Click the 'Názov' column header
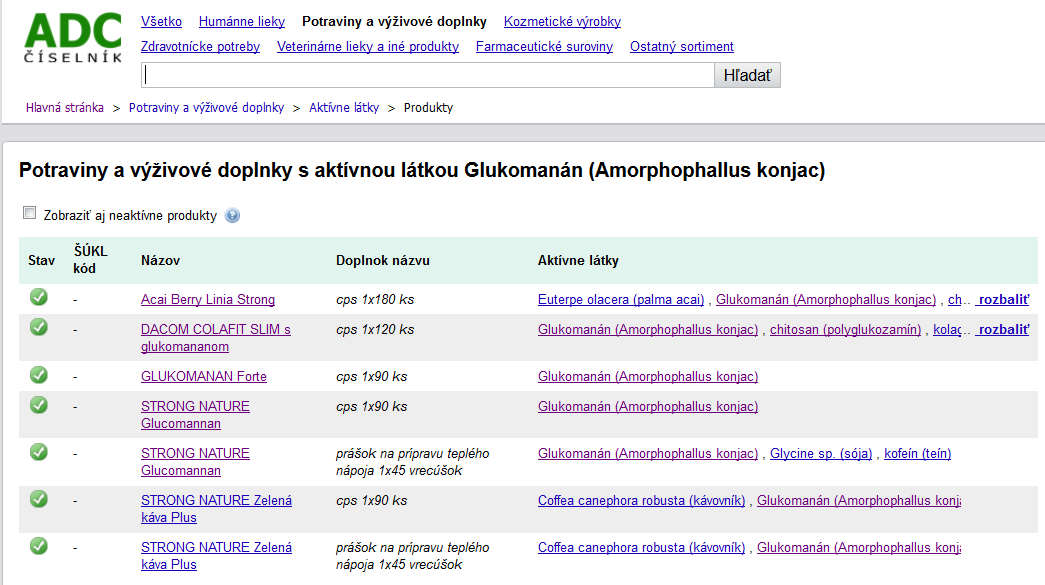1045x585 pixels. click(161, 261)
